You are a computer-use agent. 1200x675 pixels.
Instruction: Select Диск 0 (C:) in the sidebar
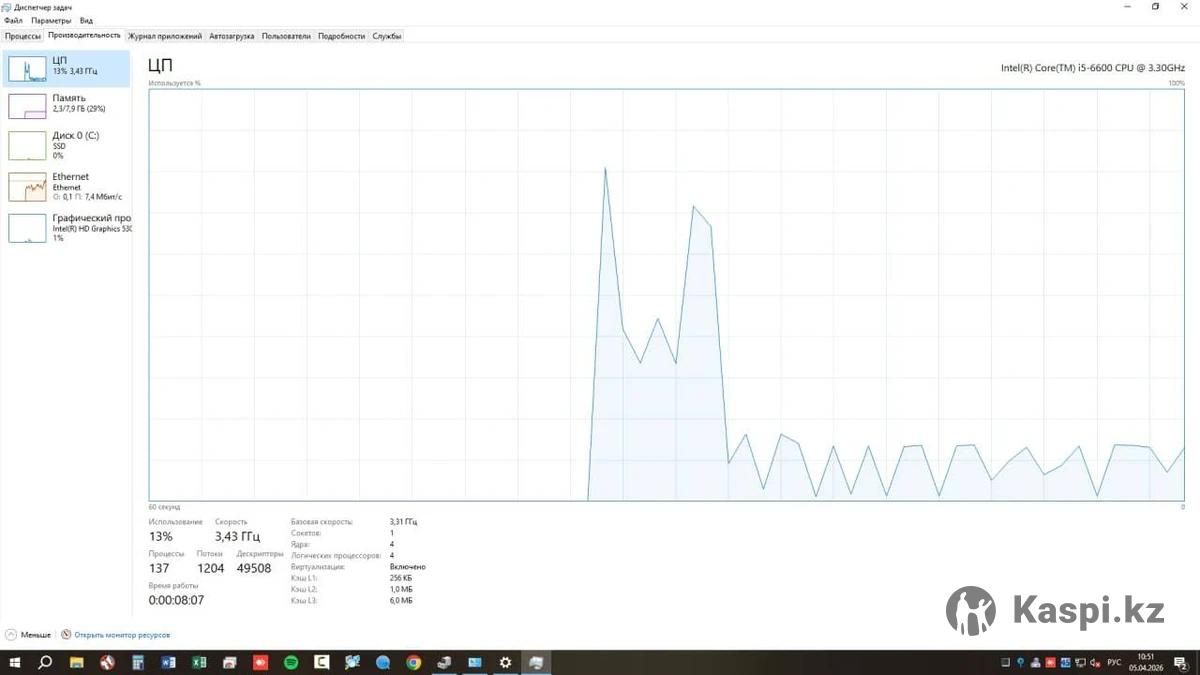tap(66, 145)
